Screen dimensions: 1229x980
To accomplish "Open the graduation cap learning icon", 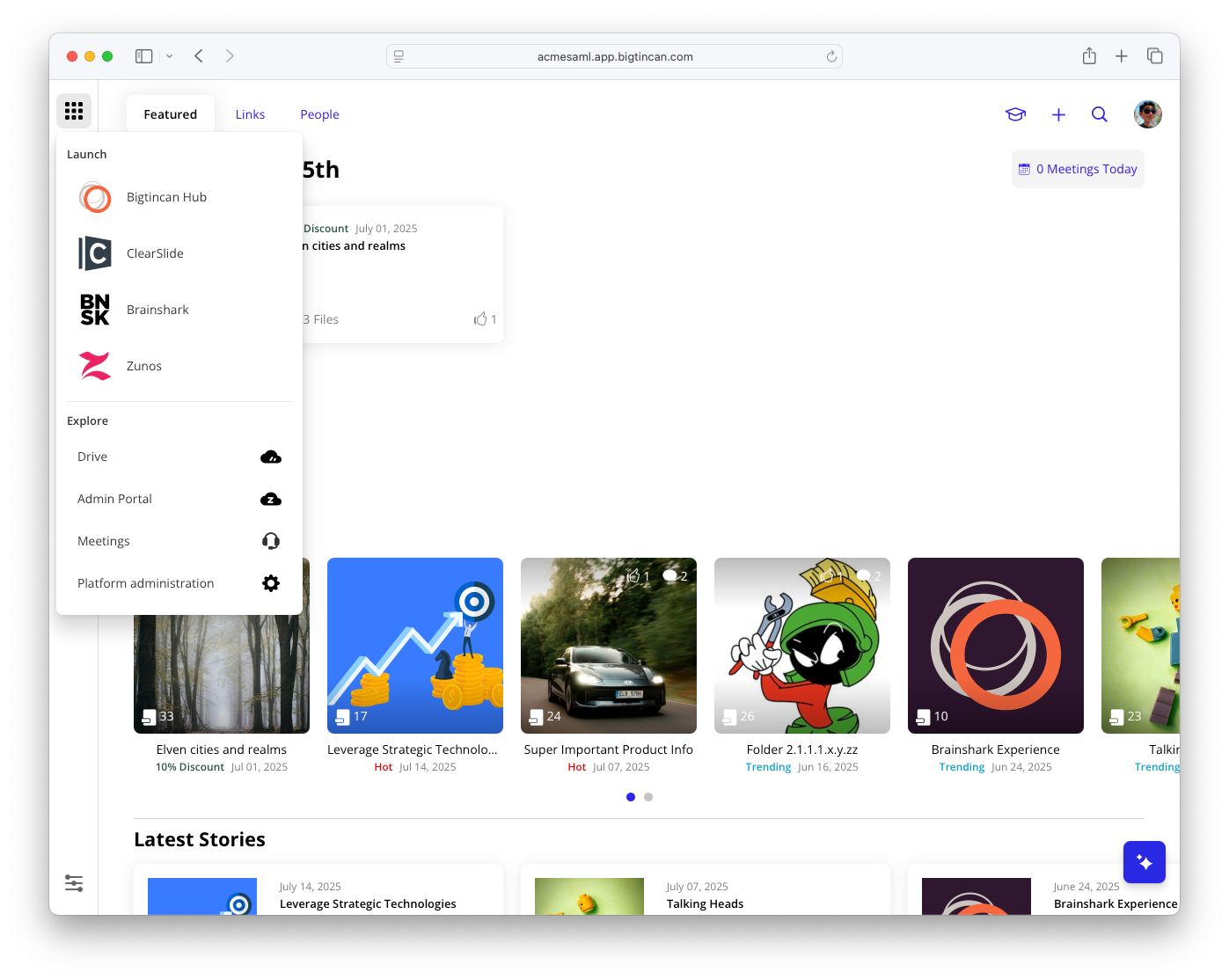I will pos(1015,114).
